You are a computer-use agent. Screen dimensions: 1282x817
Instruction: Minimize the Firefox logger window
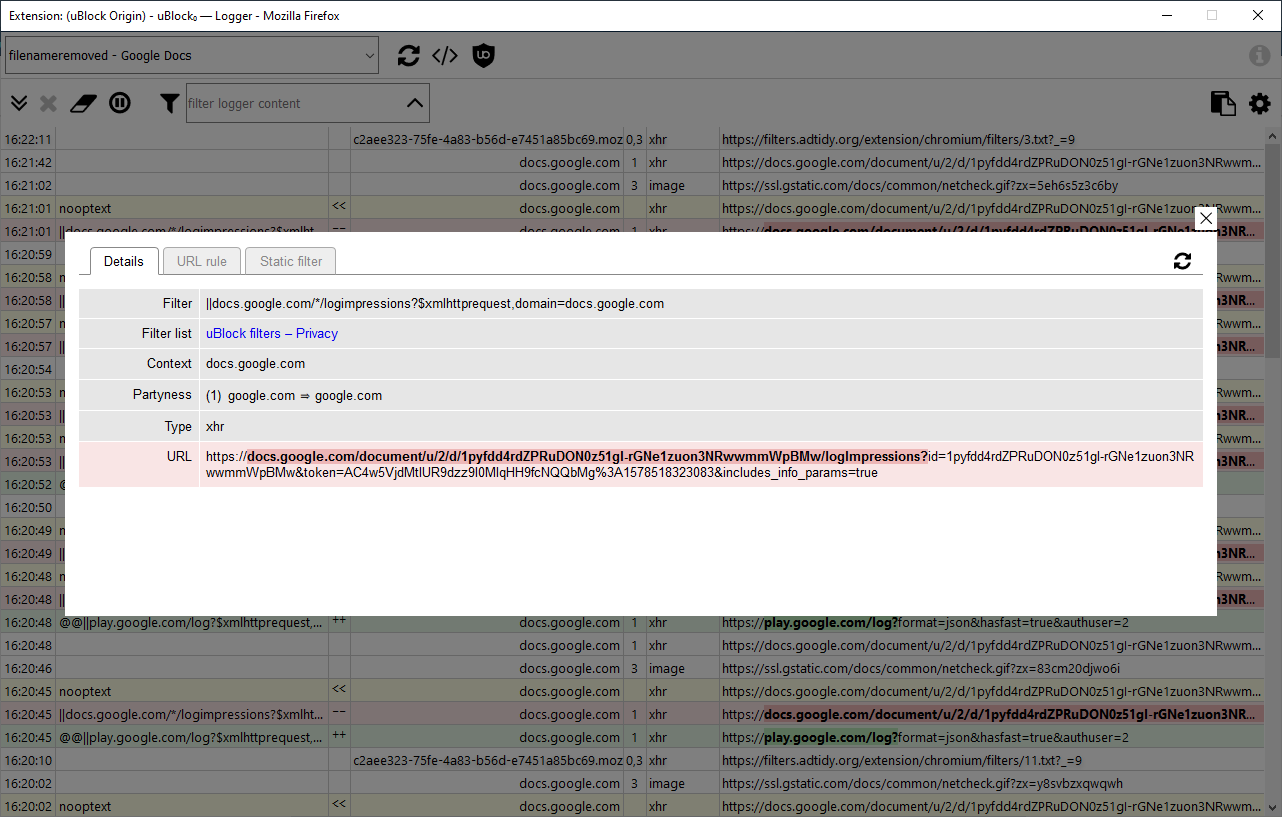pos(1166,15)
